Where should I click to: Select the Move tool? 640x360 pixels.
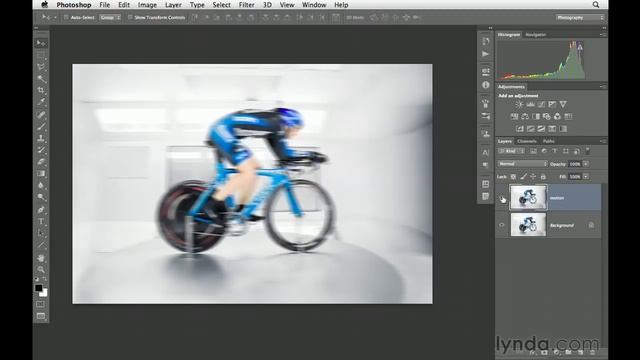[x=41, y=43]
